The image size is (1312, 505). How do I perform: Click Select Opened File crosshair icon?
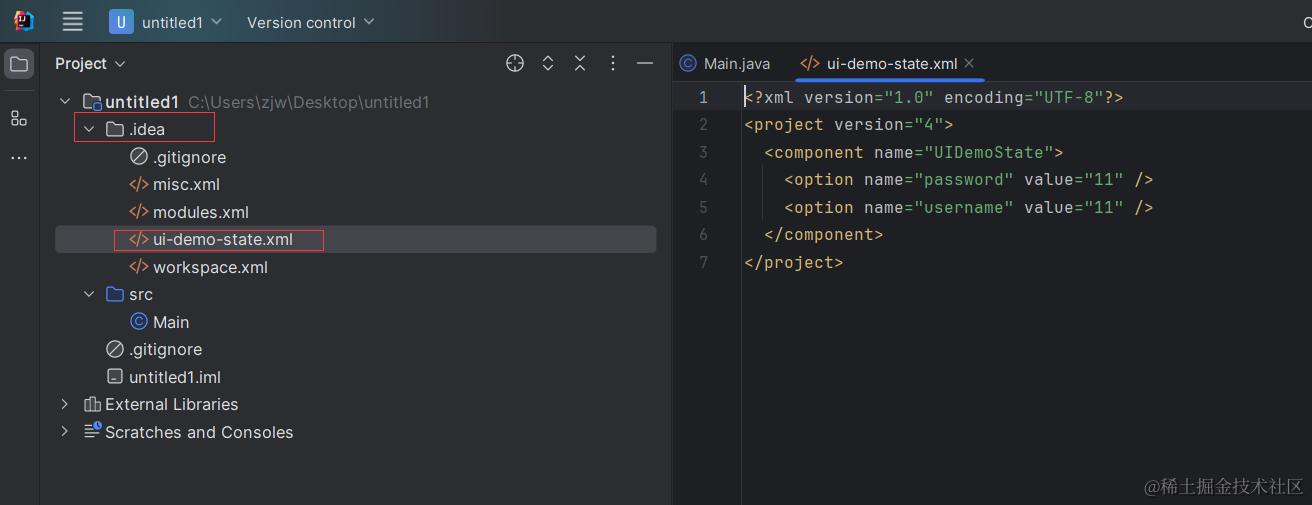pyautogui.click(x=515, y=63)
